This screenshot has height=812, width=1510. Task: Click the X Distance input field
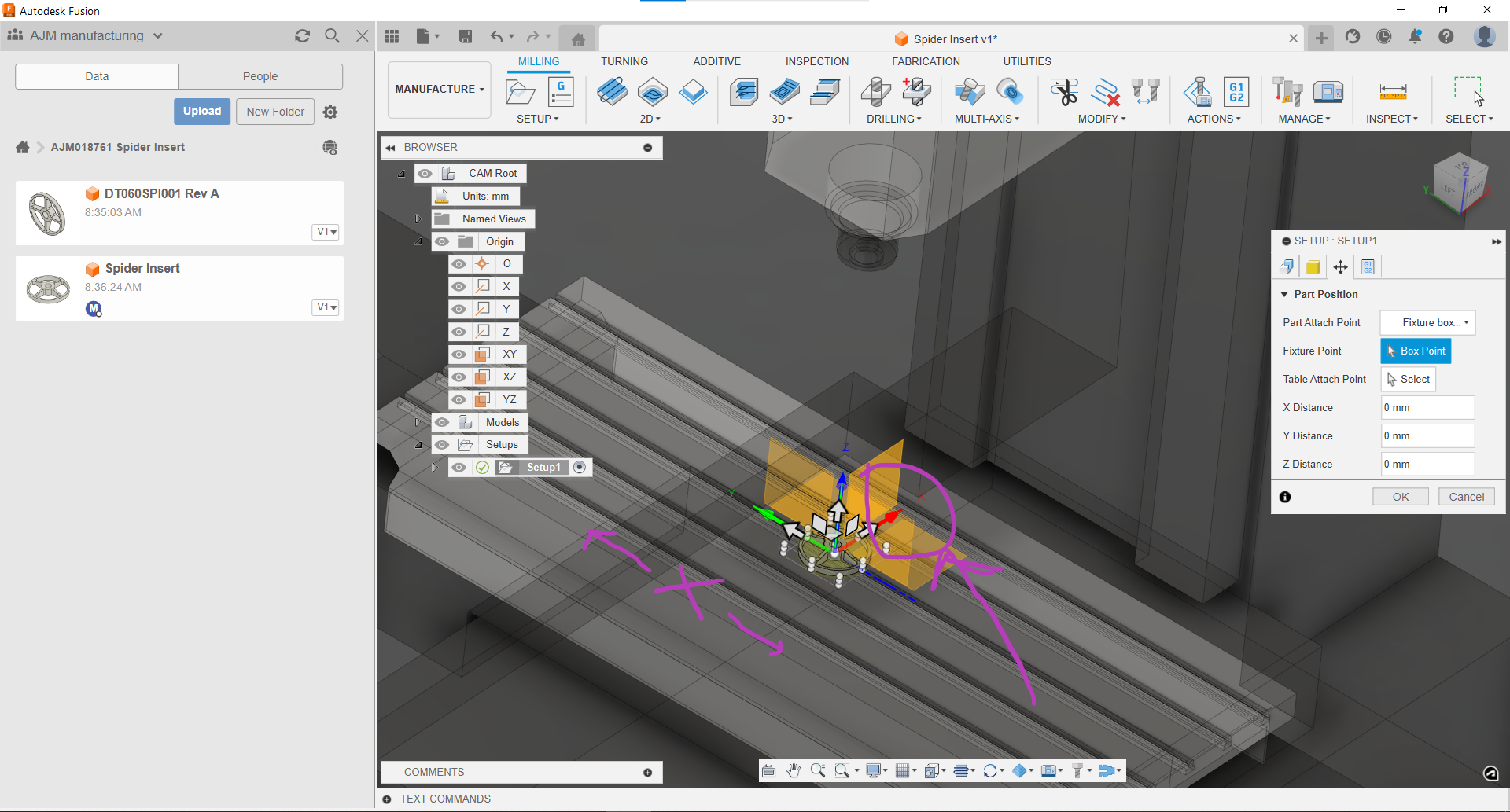(x=1427, y=408)
